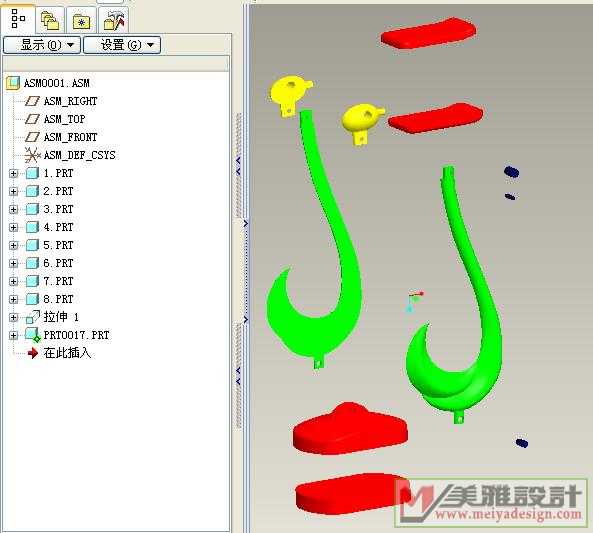
Task: Click the yellow cap part near top left
Action: [x=290, y=96]
